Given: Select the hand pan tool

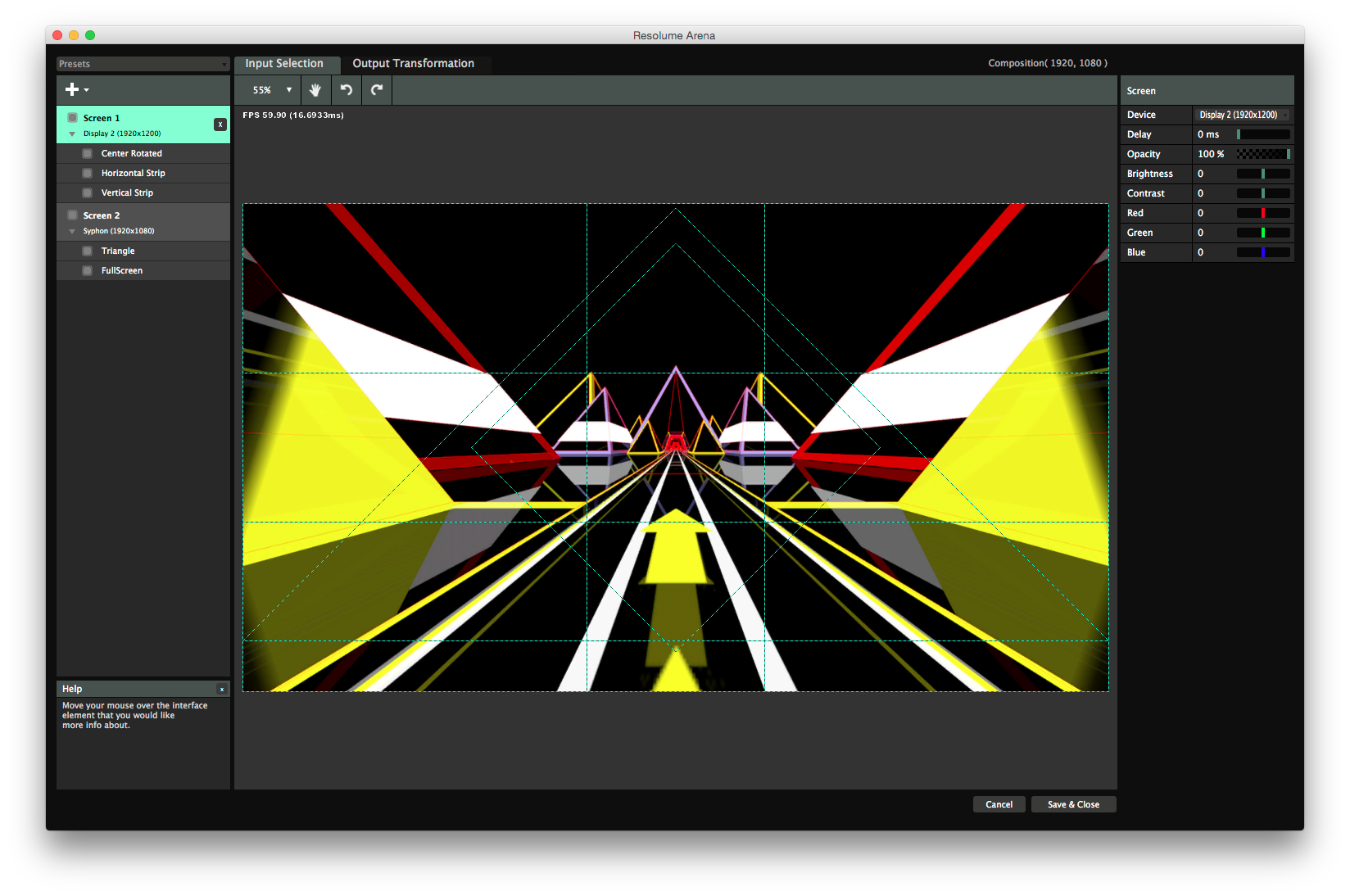Looking at the screenshot, I should [x=315, y=90].
